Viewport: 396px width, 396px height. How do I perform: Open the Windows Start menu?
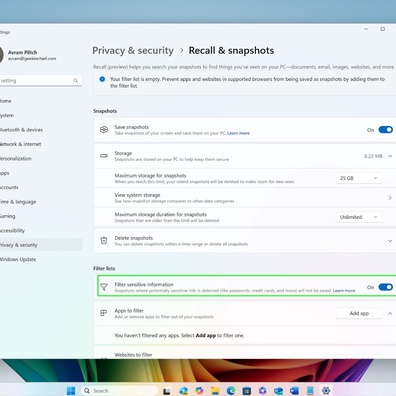[x=71, y=391]
